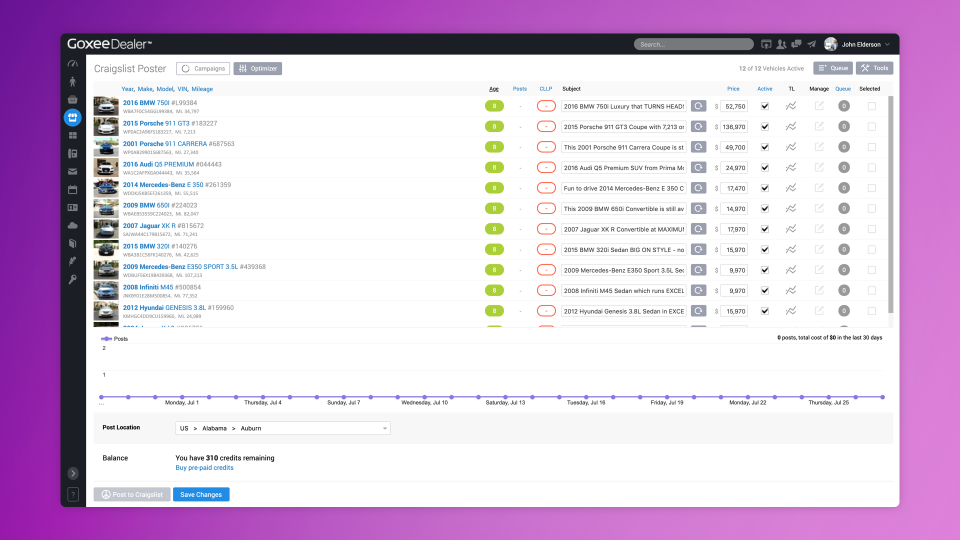Open the Queue button in toolbar
960x540 pixels.
click(833, 68)
